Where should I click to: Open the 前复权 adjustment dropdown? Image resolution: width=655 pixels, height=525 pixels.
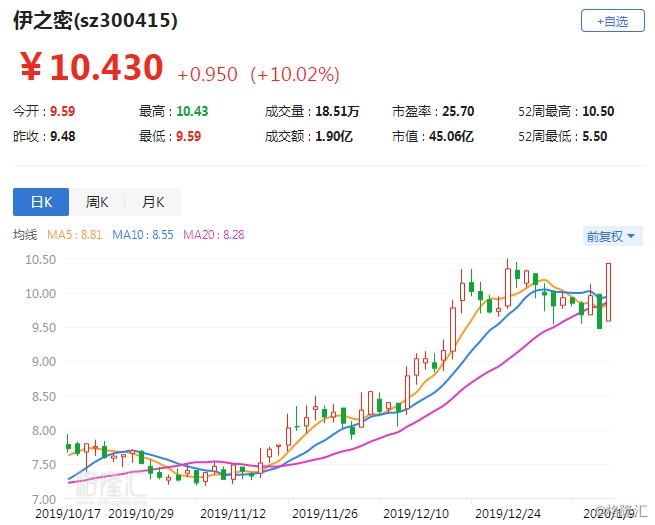(612, 236)
